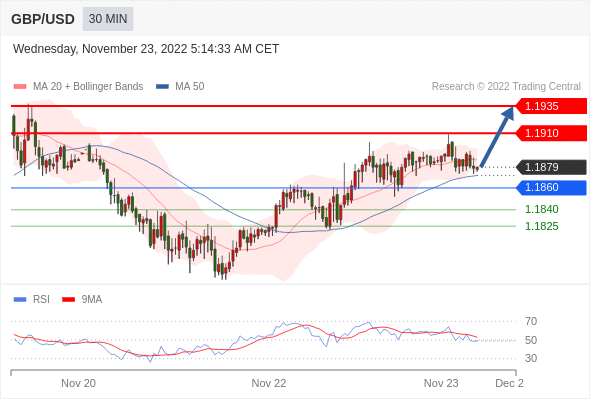Screen dimensions: 590x400
Task: Click the RSI 50 axis label
Action: pyautogui.click(x=531, y=340)
